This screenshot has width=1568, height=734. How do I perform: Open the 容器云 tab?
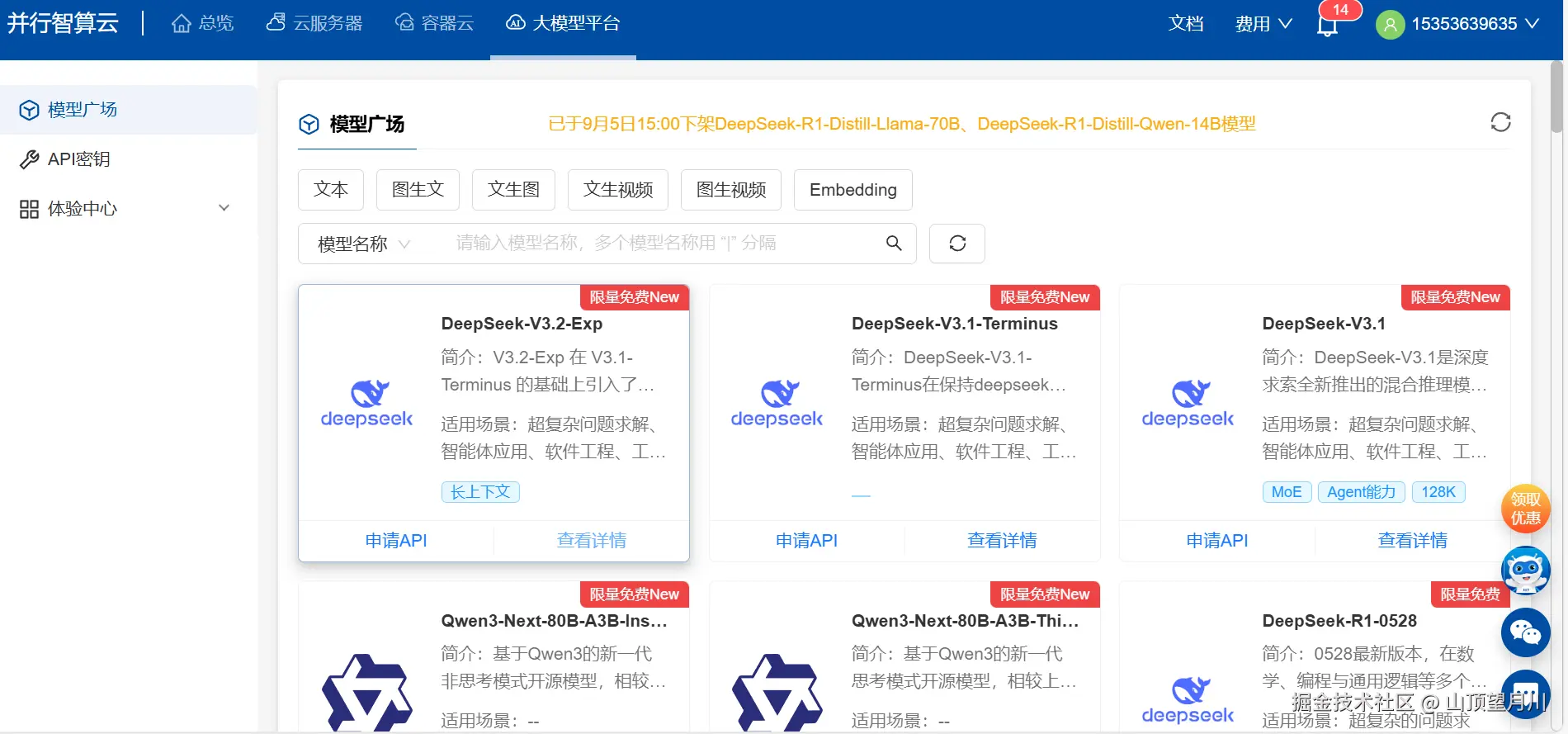434,23
